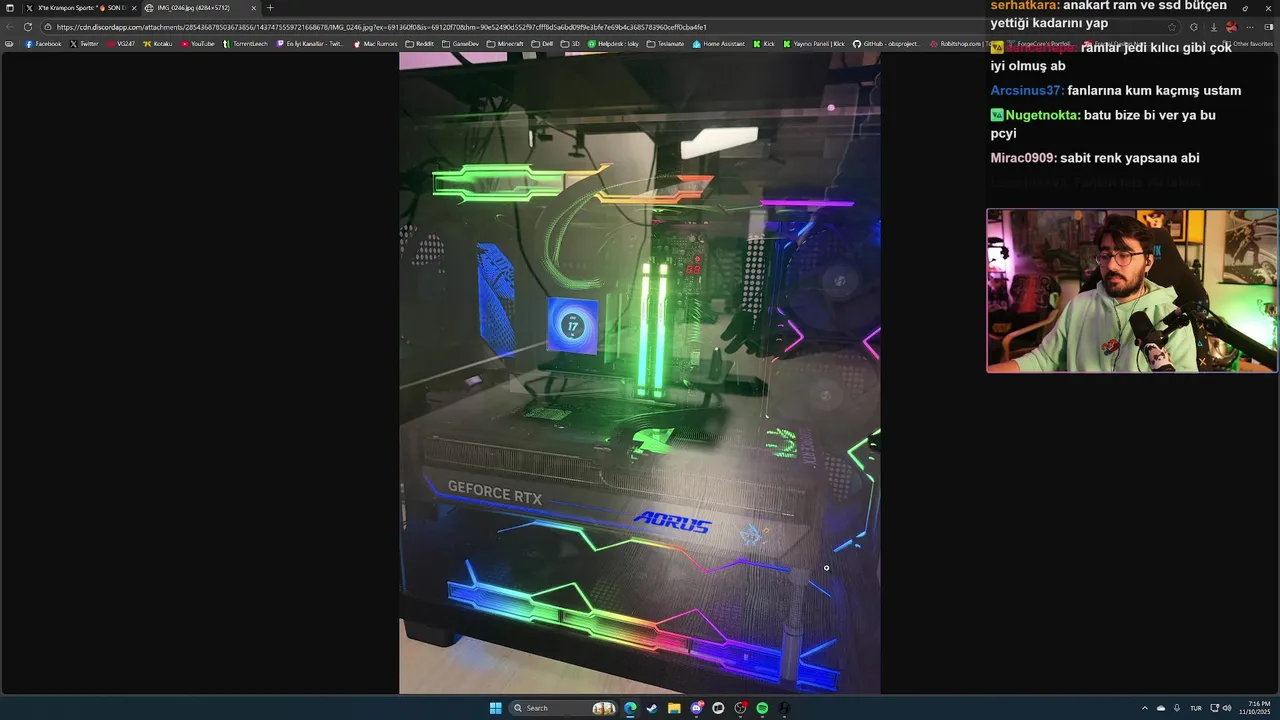
Task: Expand the GameDev bookmarks folder
Action: click(461, 44)
